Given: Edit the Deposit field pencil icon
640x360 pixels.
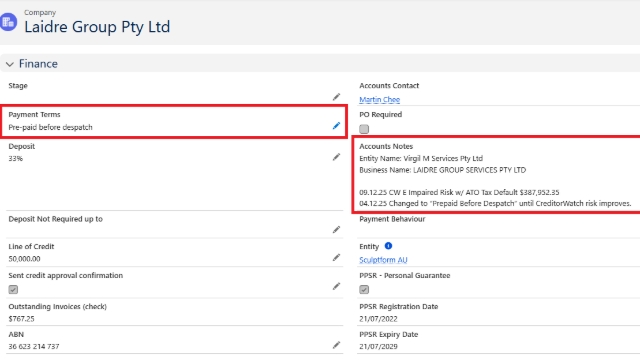Looking at the screenshot, I should [x=336, y=157].
